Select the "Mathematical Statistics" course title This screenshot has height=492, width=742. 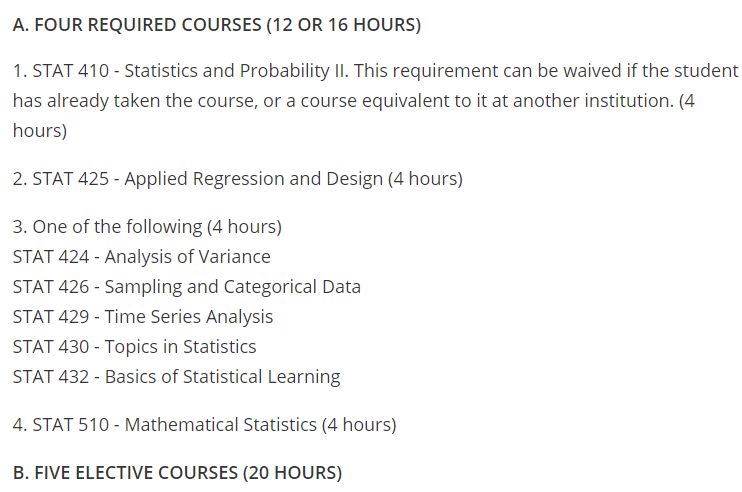[x=219, y=425]
